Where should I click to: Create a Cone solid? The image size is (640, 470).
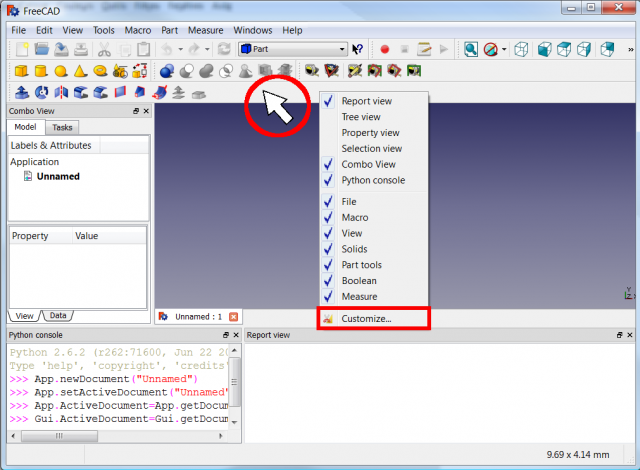point(80,71)
